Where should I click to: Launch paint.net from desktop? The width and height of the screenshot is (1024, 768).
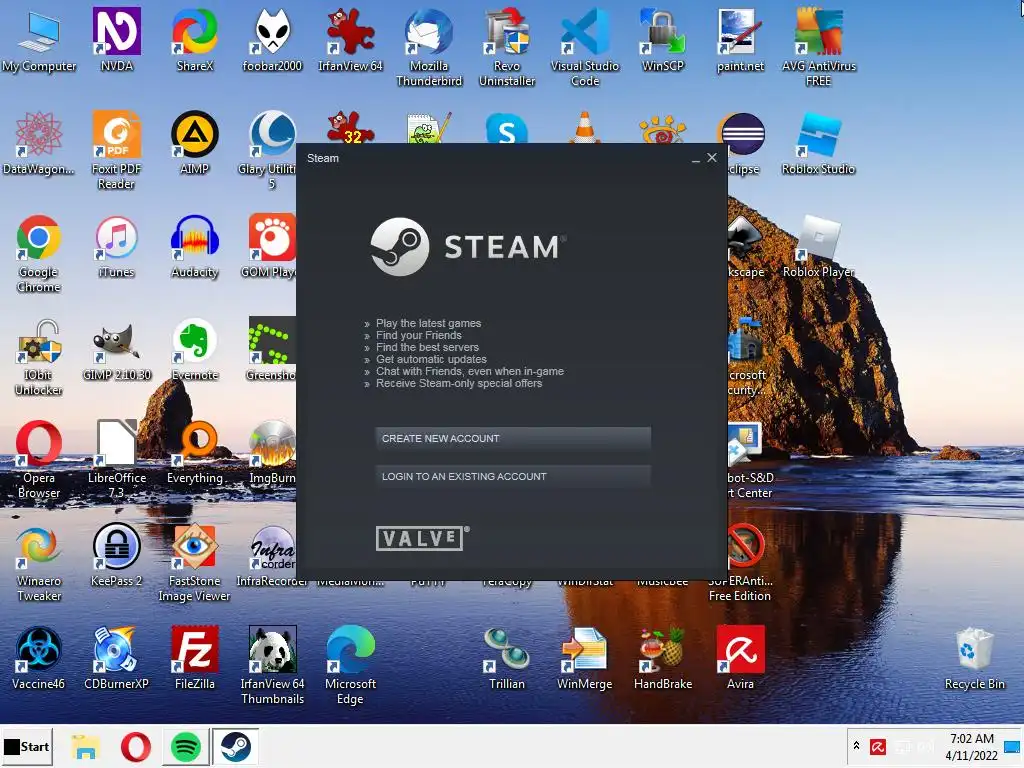click(x=740, y=40)
